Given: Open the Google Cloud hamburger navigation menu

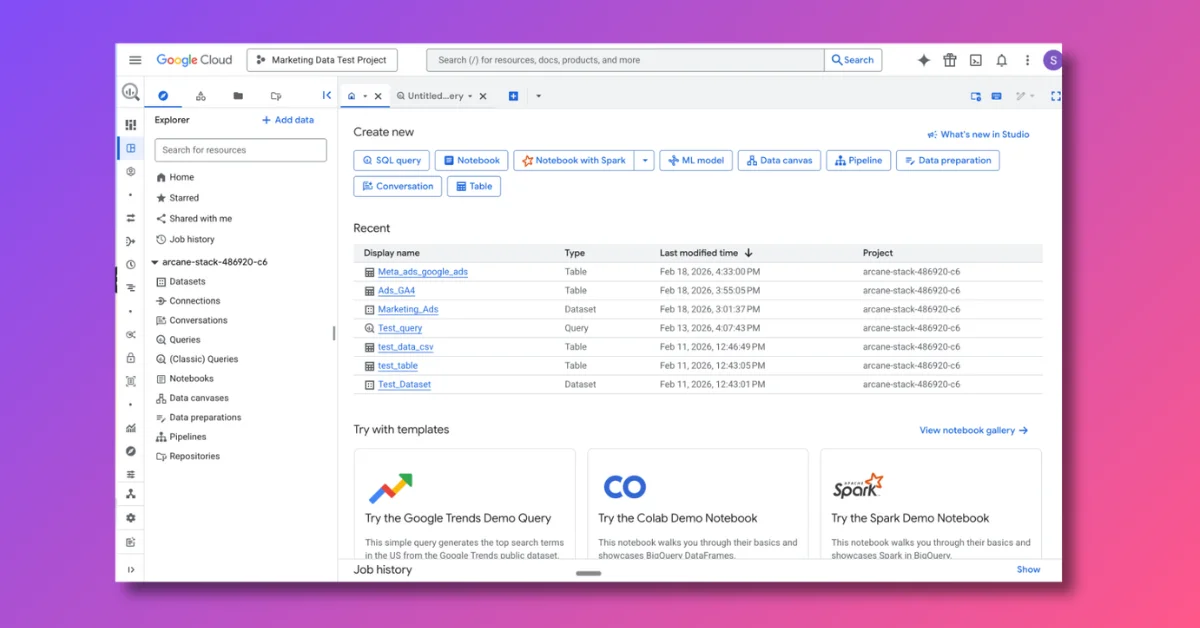Looking at the screenshot, I should pyautogui.click(x=135, y=60).
